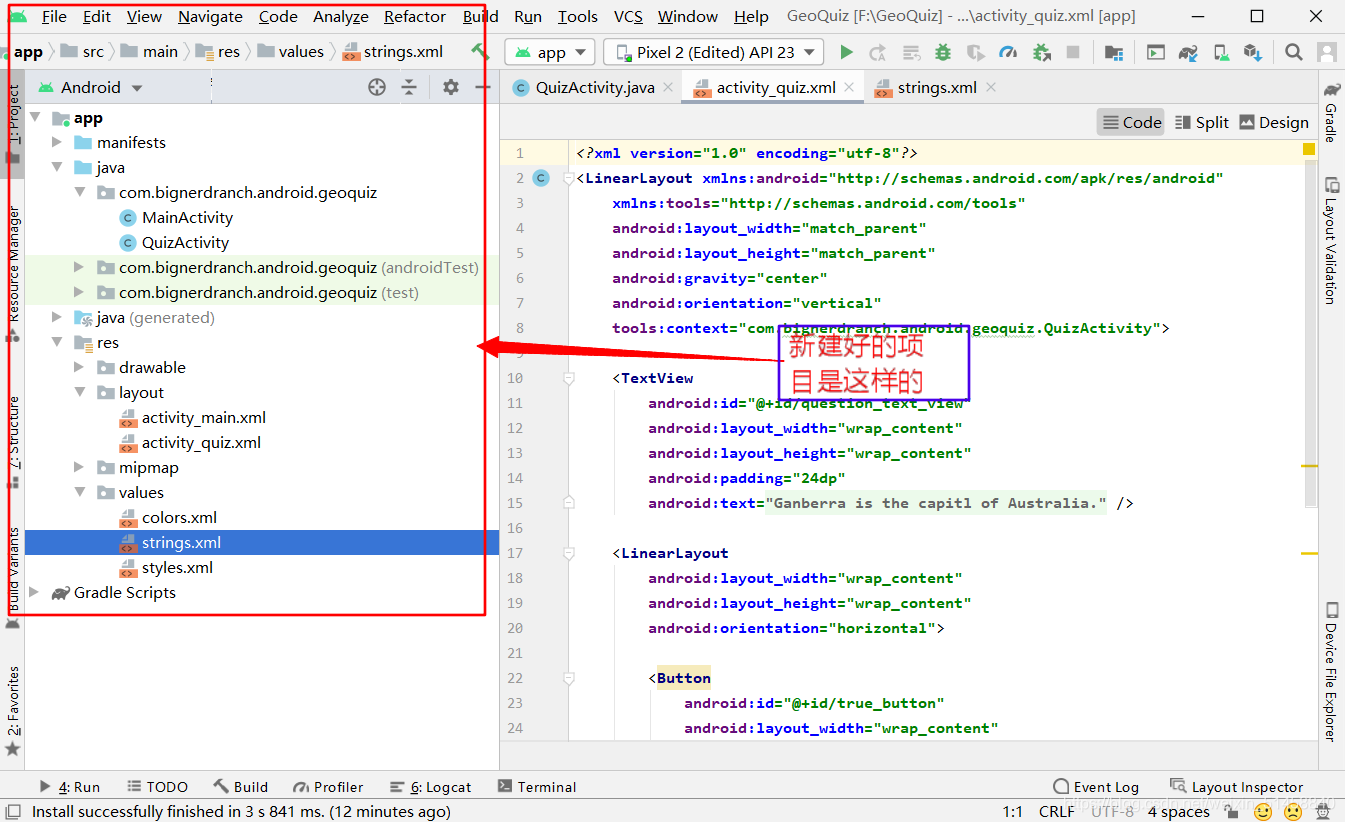Open the Logcat tool window
This screenshot has height=822, width=1345.
point(430,787)
